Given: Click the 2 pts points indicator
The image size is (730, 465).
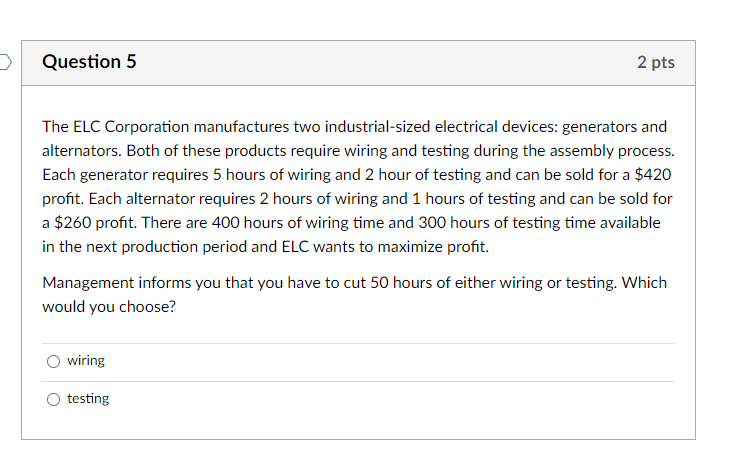Looking at the screenshot, I should coord(656,62).
